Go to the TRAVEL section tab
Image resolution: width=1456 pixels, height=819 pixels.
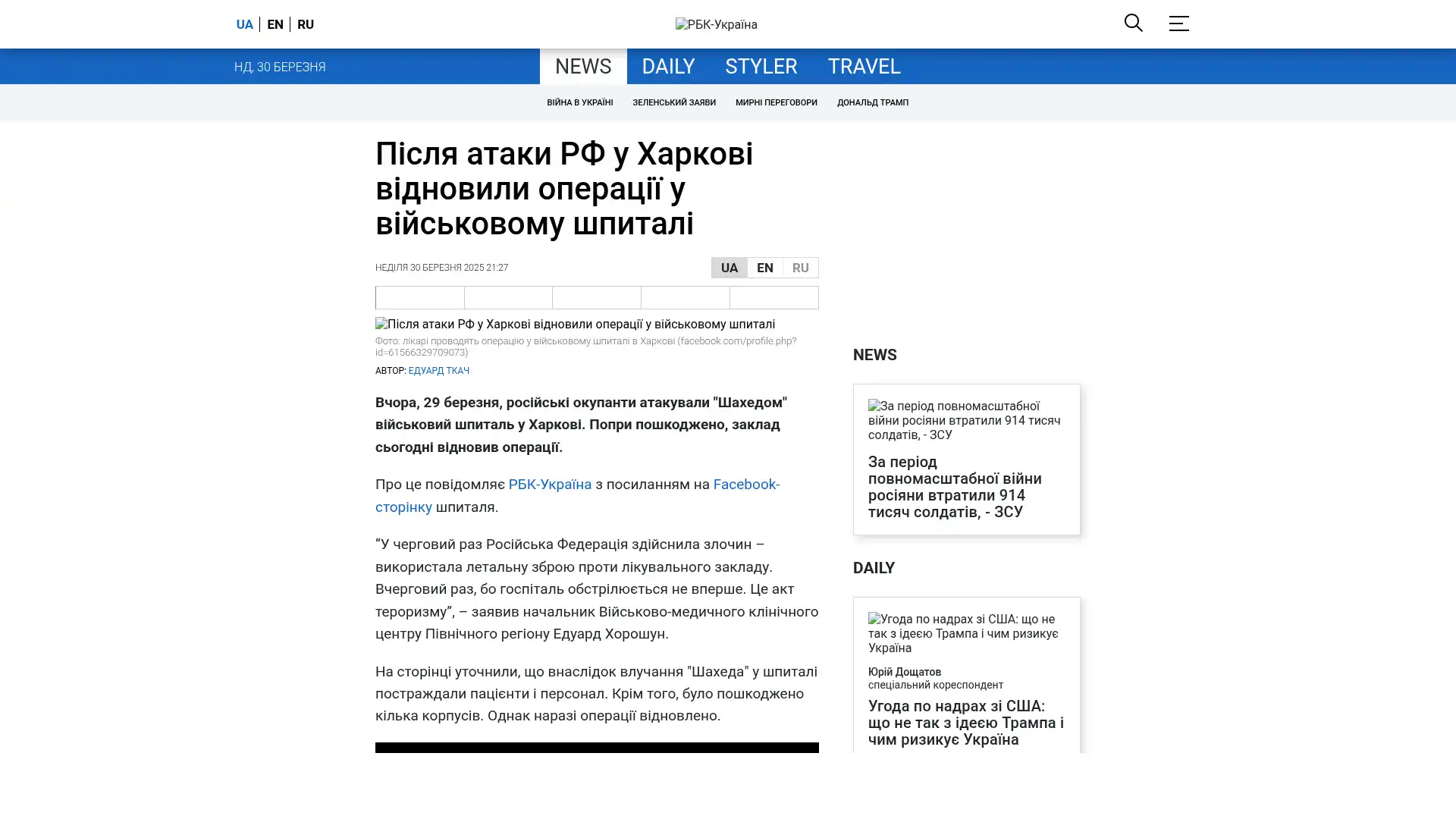point(863,67)
